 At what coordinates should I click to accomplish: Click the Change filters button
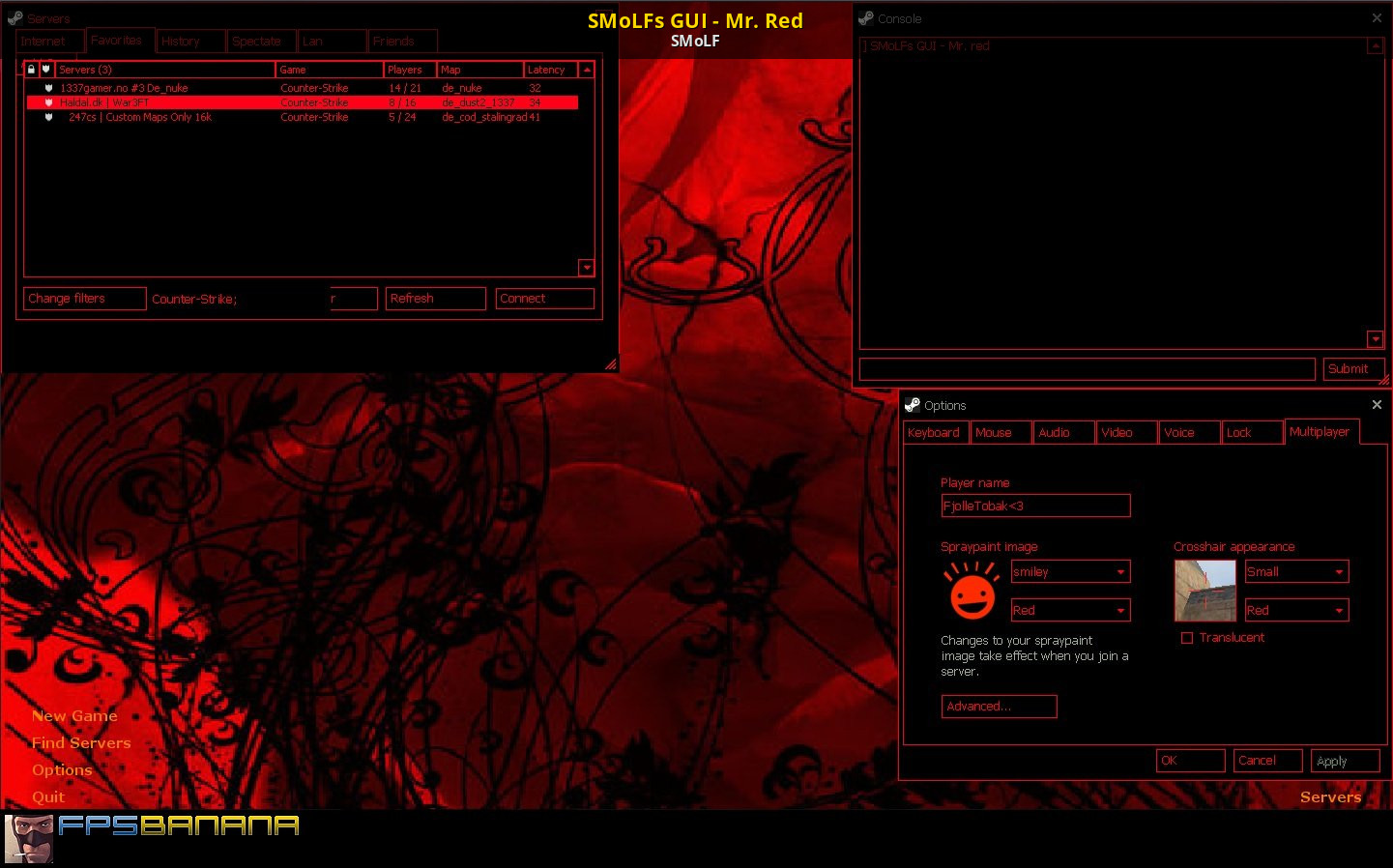coord(85,299)
